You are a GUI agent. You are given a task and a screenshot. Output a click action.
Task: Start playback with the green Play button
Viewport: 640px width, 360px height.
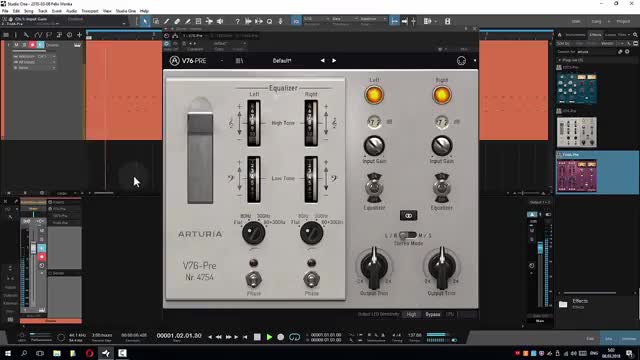pyautogui.click(x=269, y=337)
